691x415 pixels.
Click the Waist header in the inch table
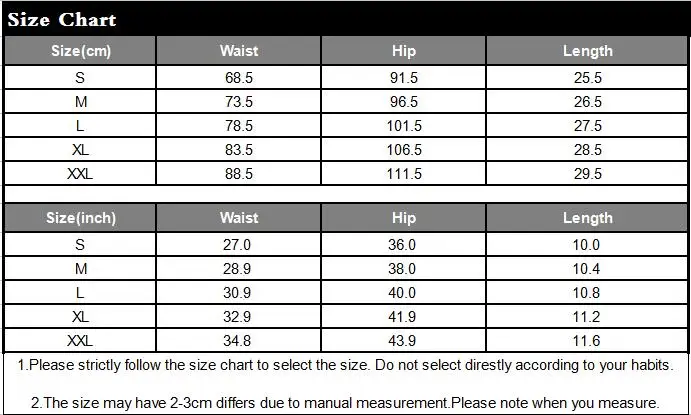tap(239, 218)
